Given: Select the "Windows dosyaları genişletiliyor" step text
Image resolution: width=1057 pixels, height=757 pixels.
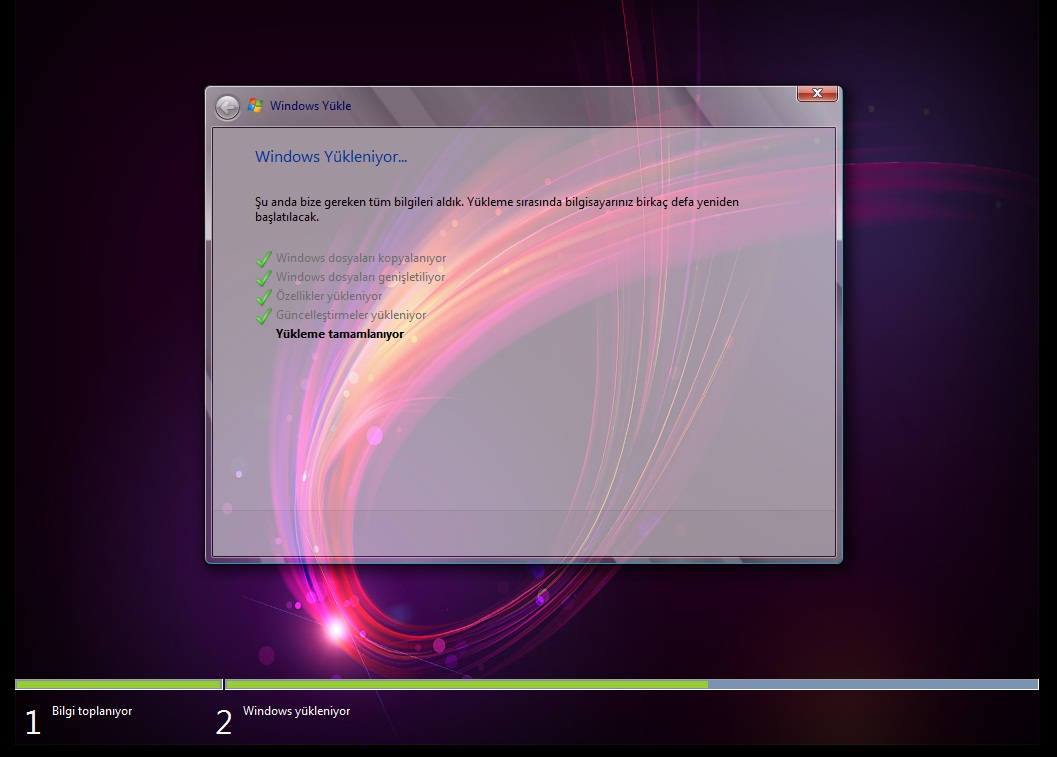Looking at the screenshot, I should (x=360, y=277).
